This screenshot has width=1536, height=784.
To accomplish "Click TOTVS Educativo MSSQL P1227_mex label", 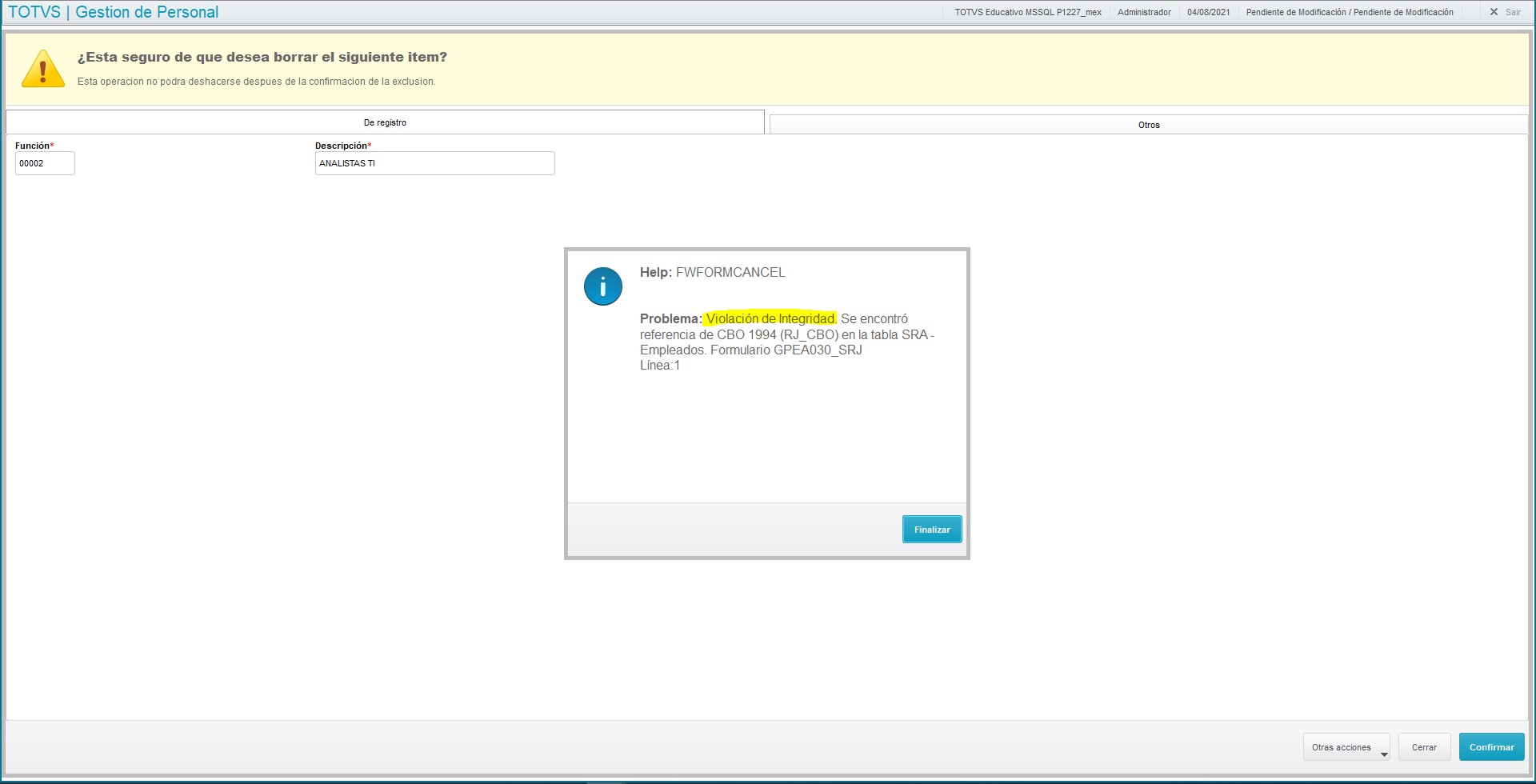I will pos(1028,12).
